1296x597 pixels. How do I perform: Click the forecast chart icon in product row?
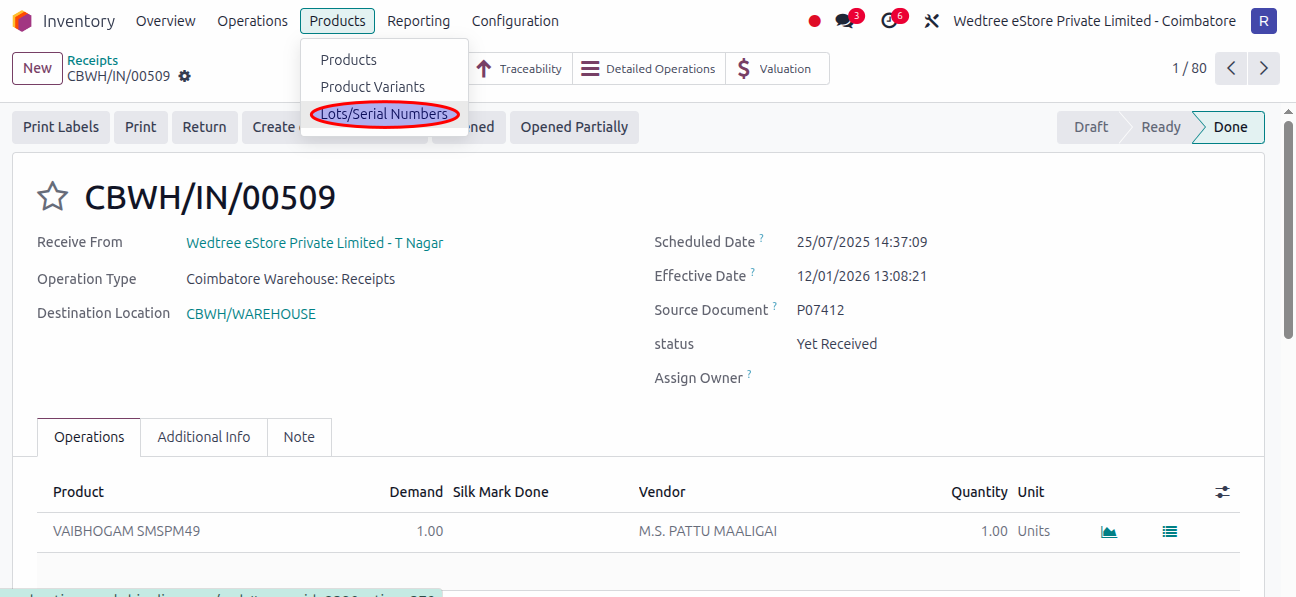(x=1108, y=532)
